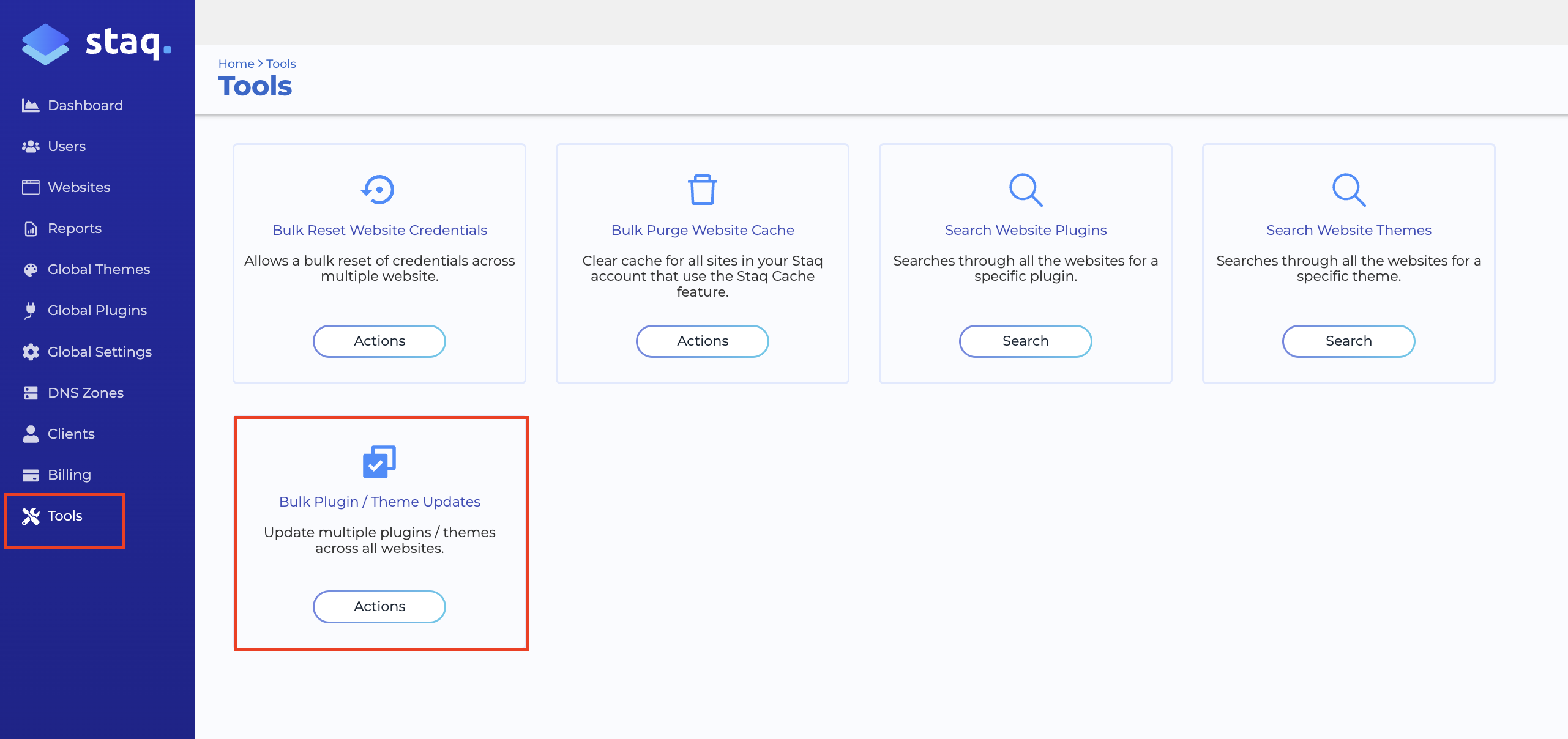Click the Tools wrench icon in sidebar
The image size is (1568, 739).
tap(31, 516)
